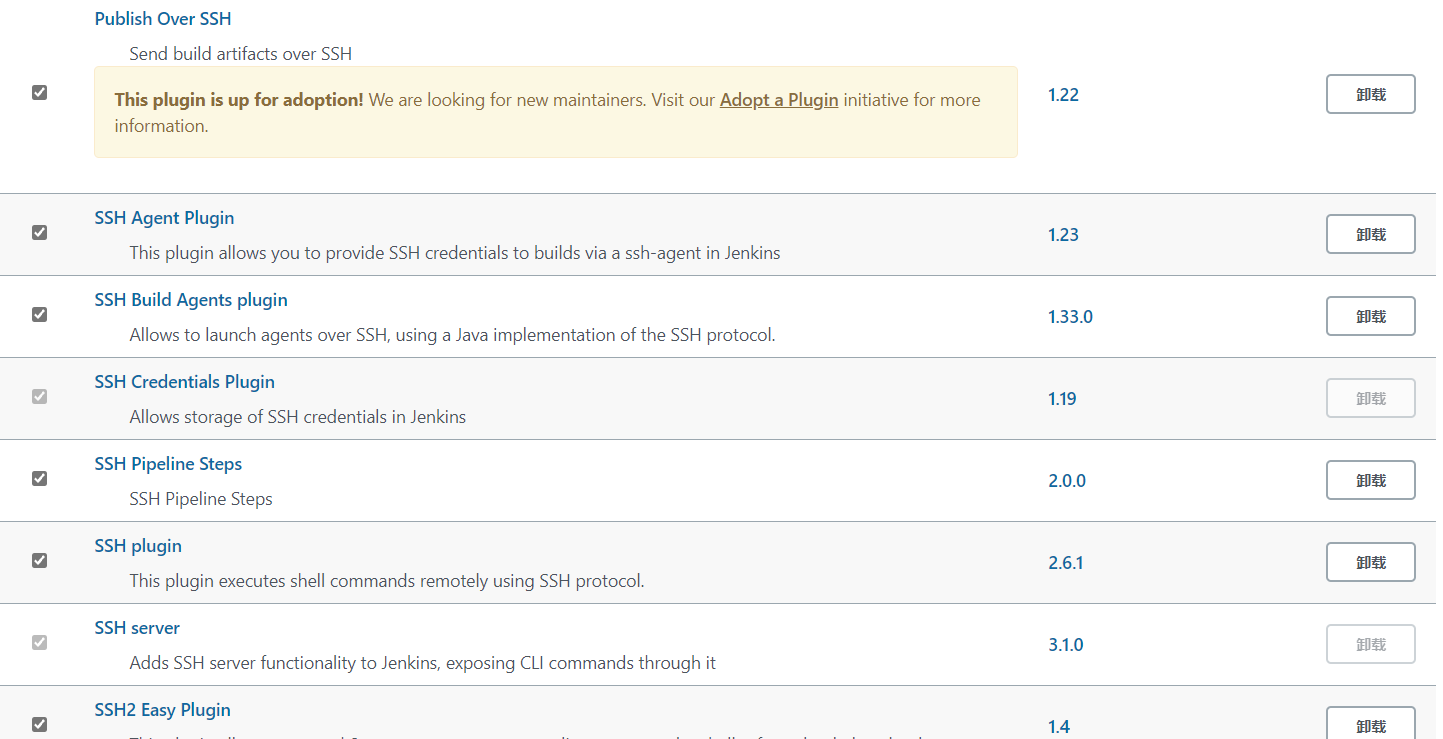Click disabled uninstall button for SSH server
The image size is (1443, 739).
[1371, 644]
